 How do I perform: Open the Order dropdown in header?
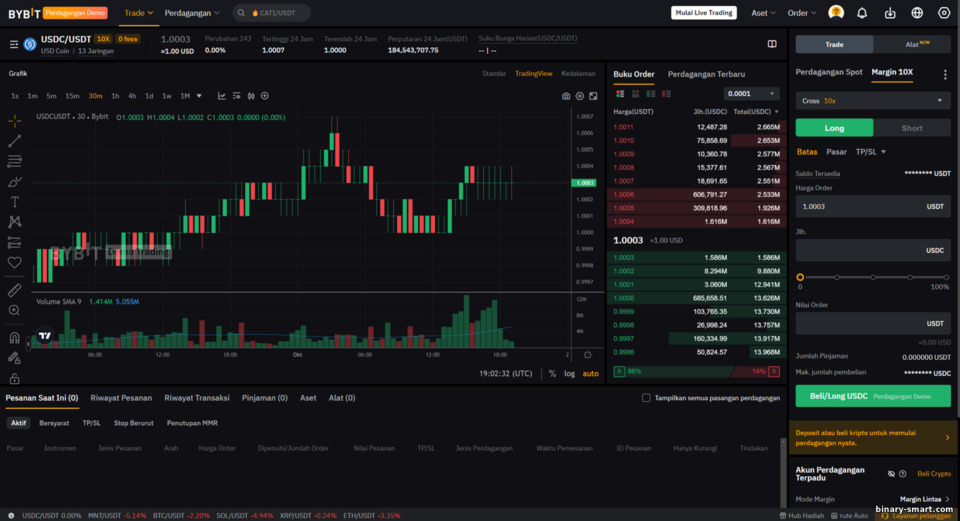pos(801,13)
